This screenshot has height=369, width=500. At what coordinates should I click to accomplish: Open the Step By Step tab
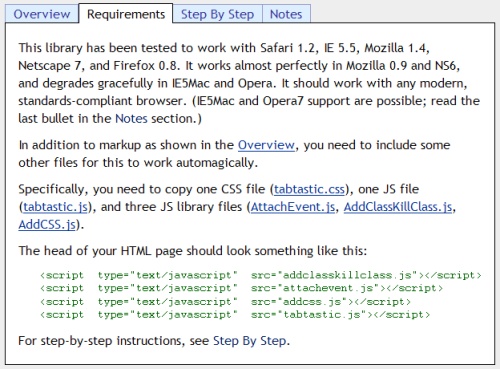tap(217, 14)
